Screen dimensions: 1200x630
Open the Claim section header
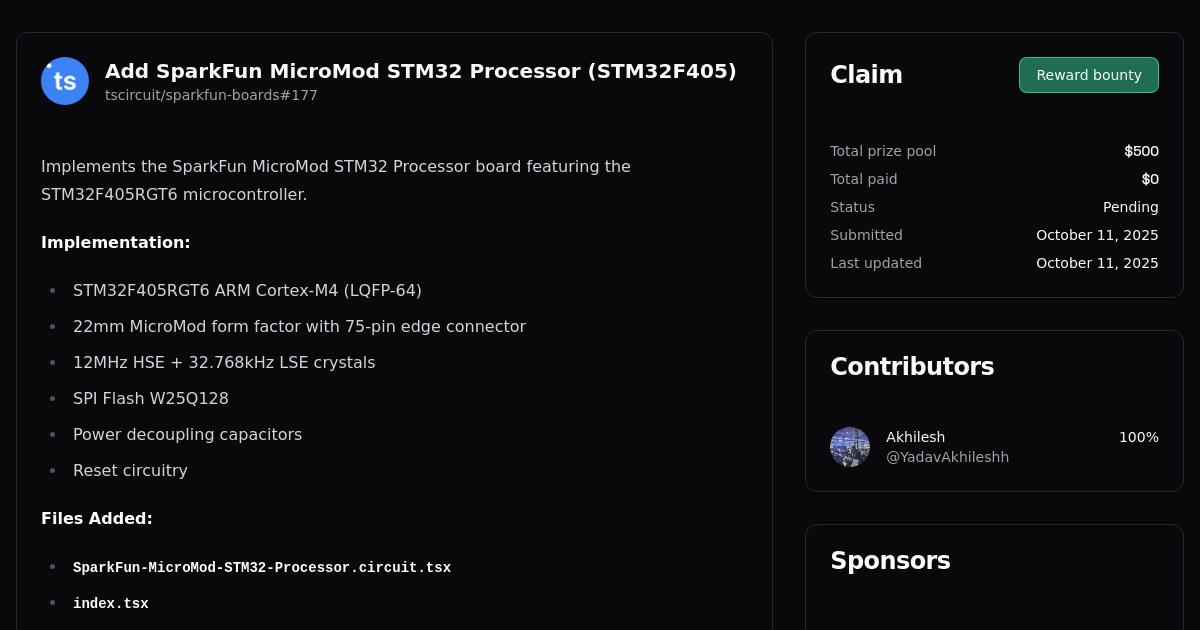tap(866, 74)
